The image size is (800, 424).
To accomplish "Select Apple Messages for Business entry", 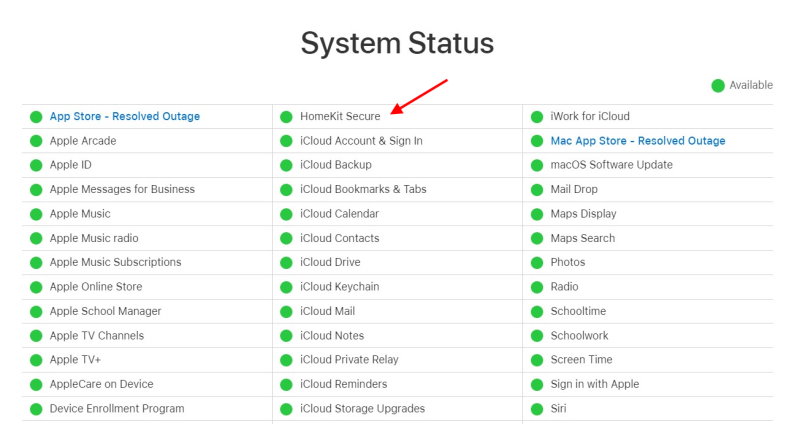I will (x=122, y=189).
